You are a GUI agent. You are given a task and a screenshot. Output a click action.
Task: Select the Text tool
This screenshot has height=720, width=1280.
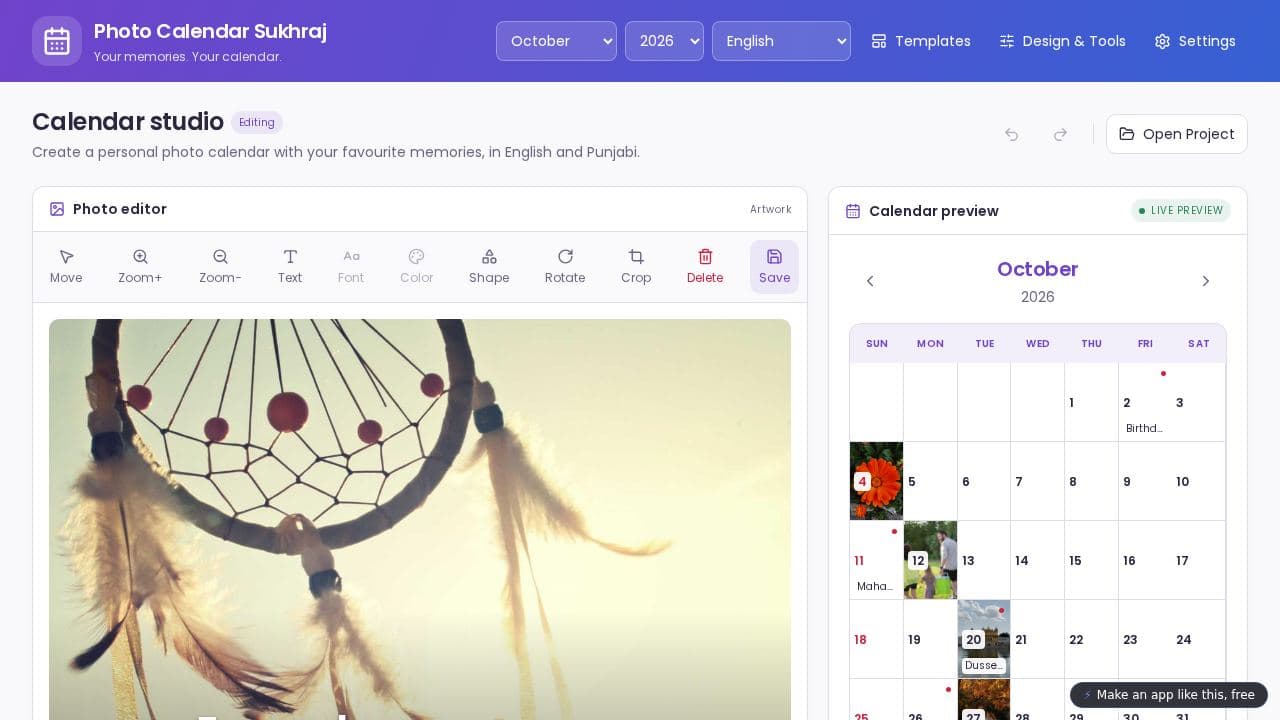(290, 267)
